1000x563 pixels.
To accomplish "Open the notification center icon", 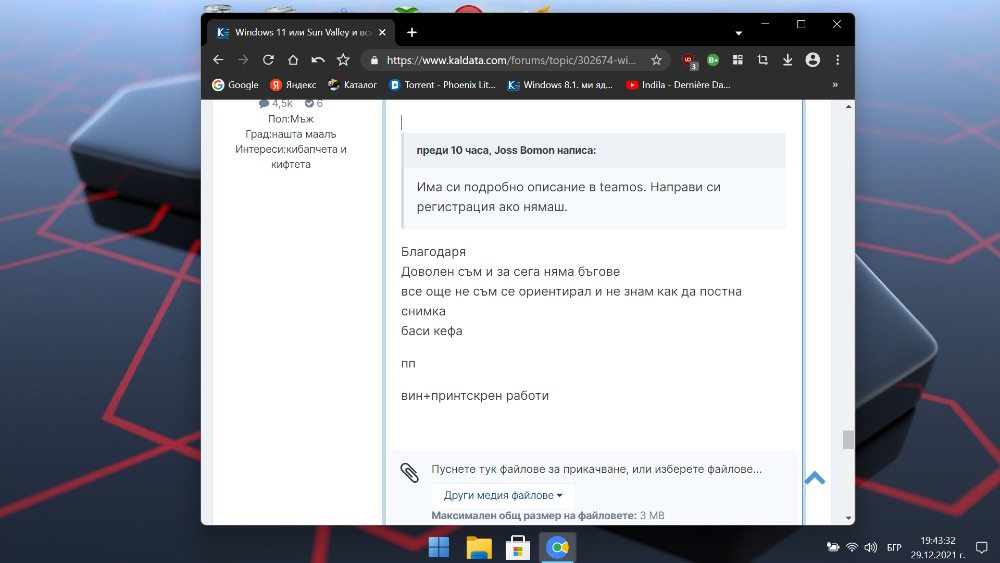I will click(x=982, y=547).
